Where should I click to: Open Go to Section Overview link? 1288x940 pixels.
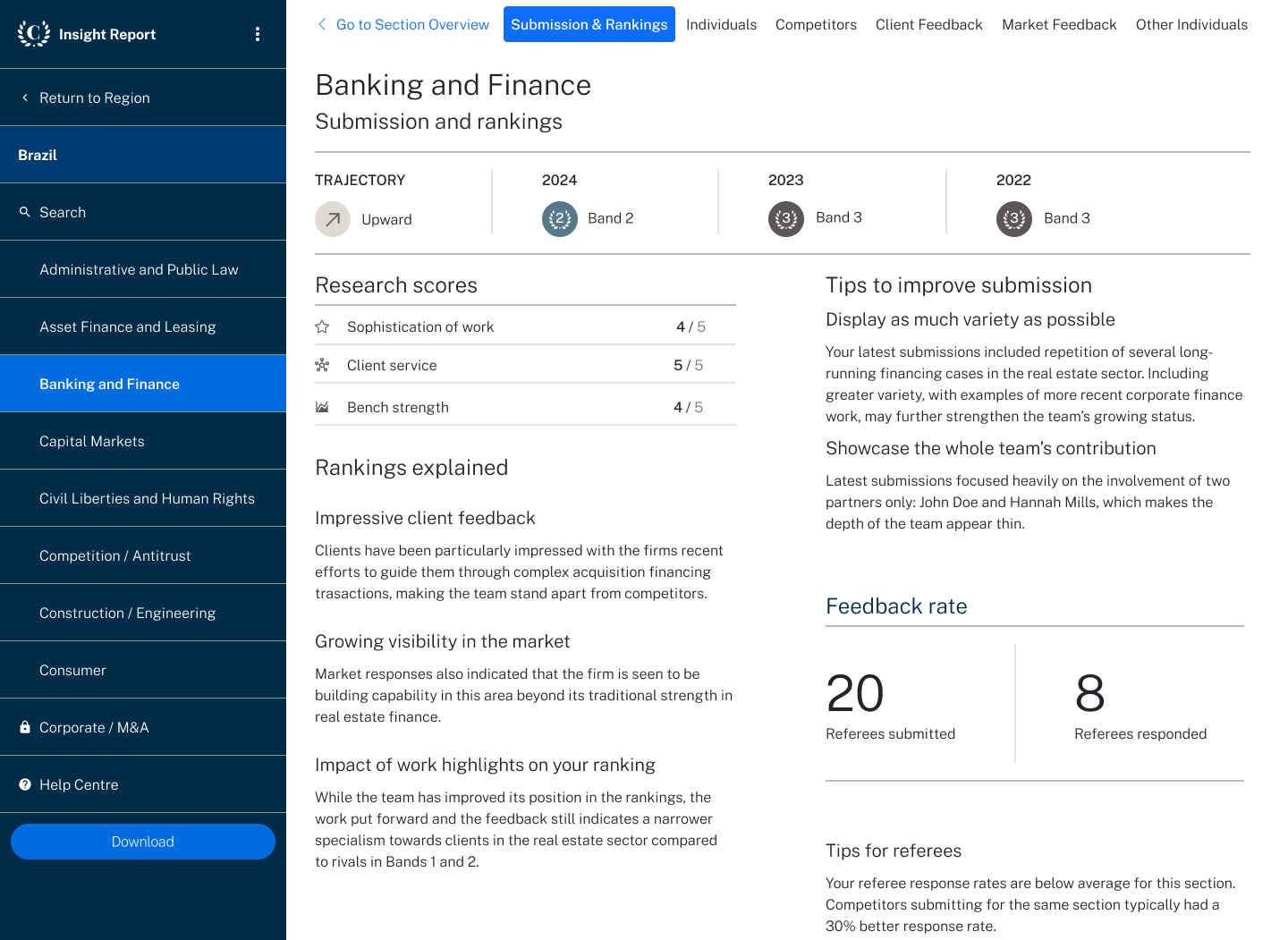pyautogui.click(x=412, y=24)
